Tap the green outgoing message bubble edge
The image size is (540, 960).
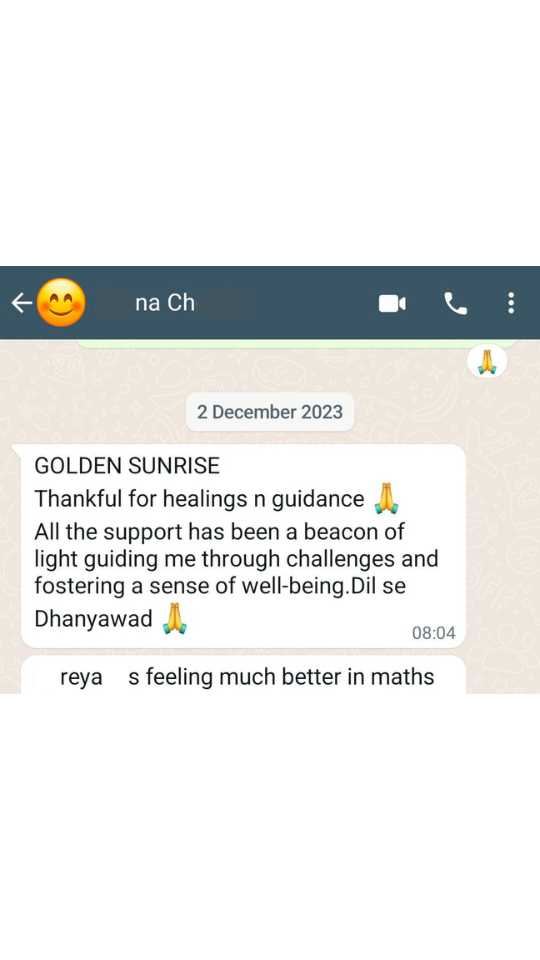[x=299, y=343]
